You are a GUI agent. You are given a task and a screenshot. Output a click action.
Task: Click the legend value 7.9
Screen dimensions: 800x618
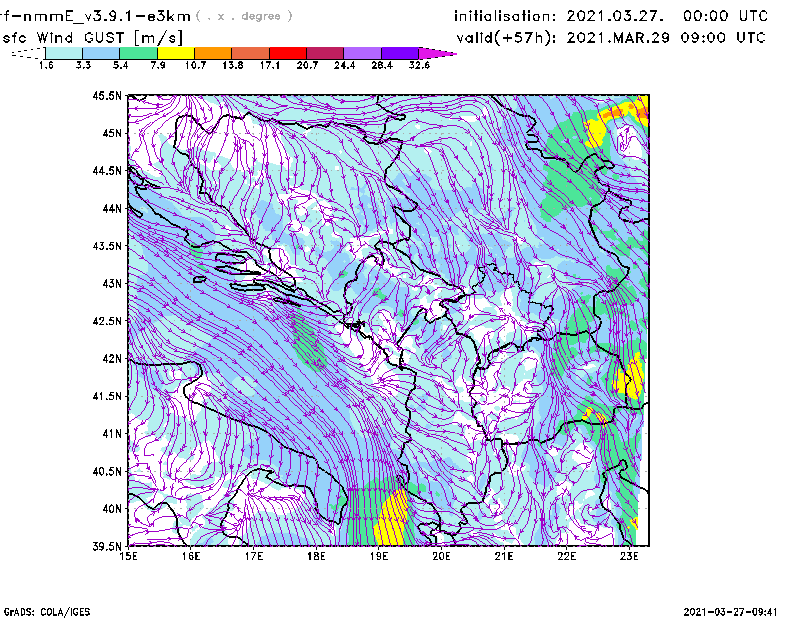coord(158,65)
